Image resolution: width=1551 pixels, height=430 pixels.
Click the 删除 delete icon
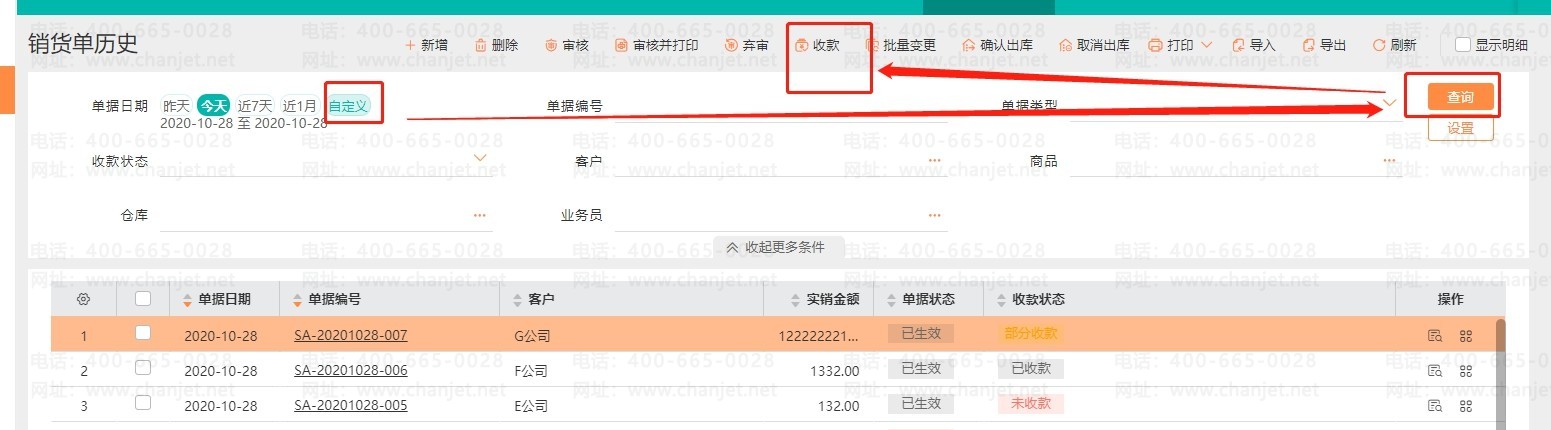tap(481, 45)
